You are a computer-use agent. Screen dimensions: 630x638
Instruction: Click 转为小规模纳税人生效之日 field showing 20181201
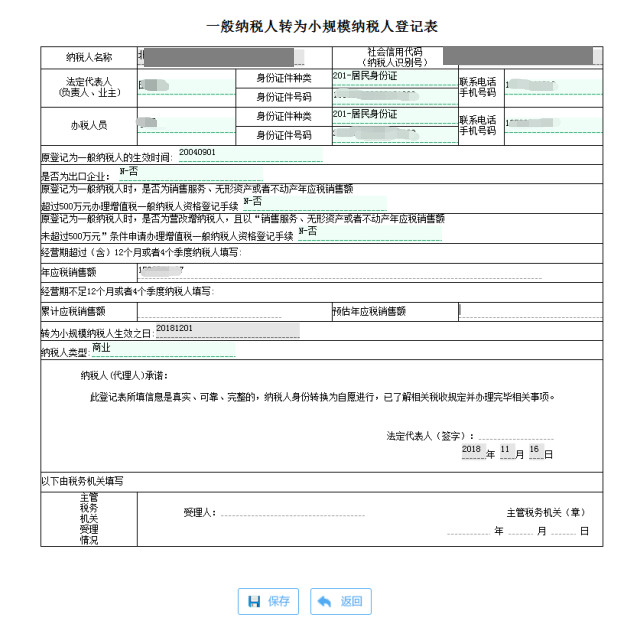point(226,329)
